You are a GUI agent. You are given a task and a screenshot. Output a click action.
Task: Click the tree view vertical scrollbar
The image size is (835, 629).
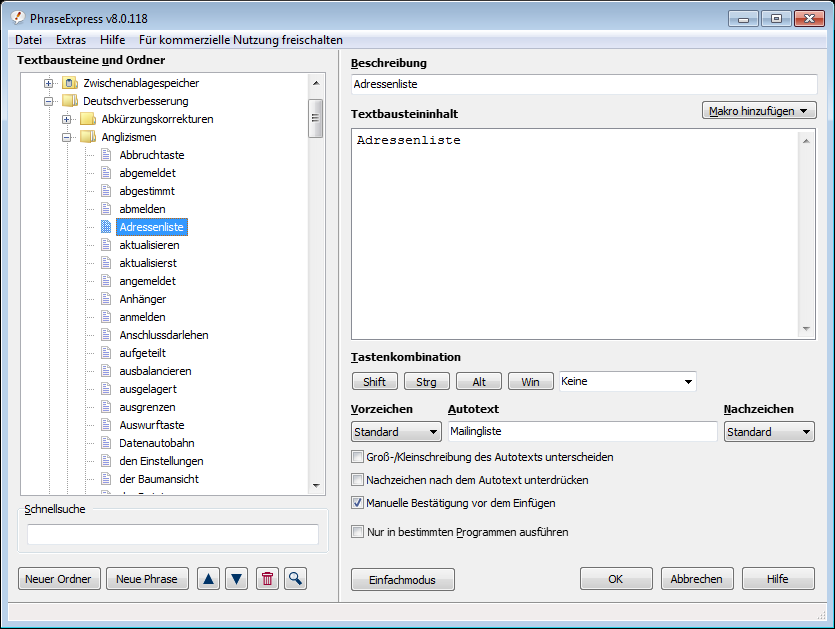315,300
